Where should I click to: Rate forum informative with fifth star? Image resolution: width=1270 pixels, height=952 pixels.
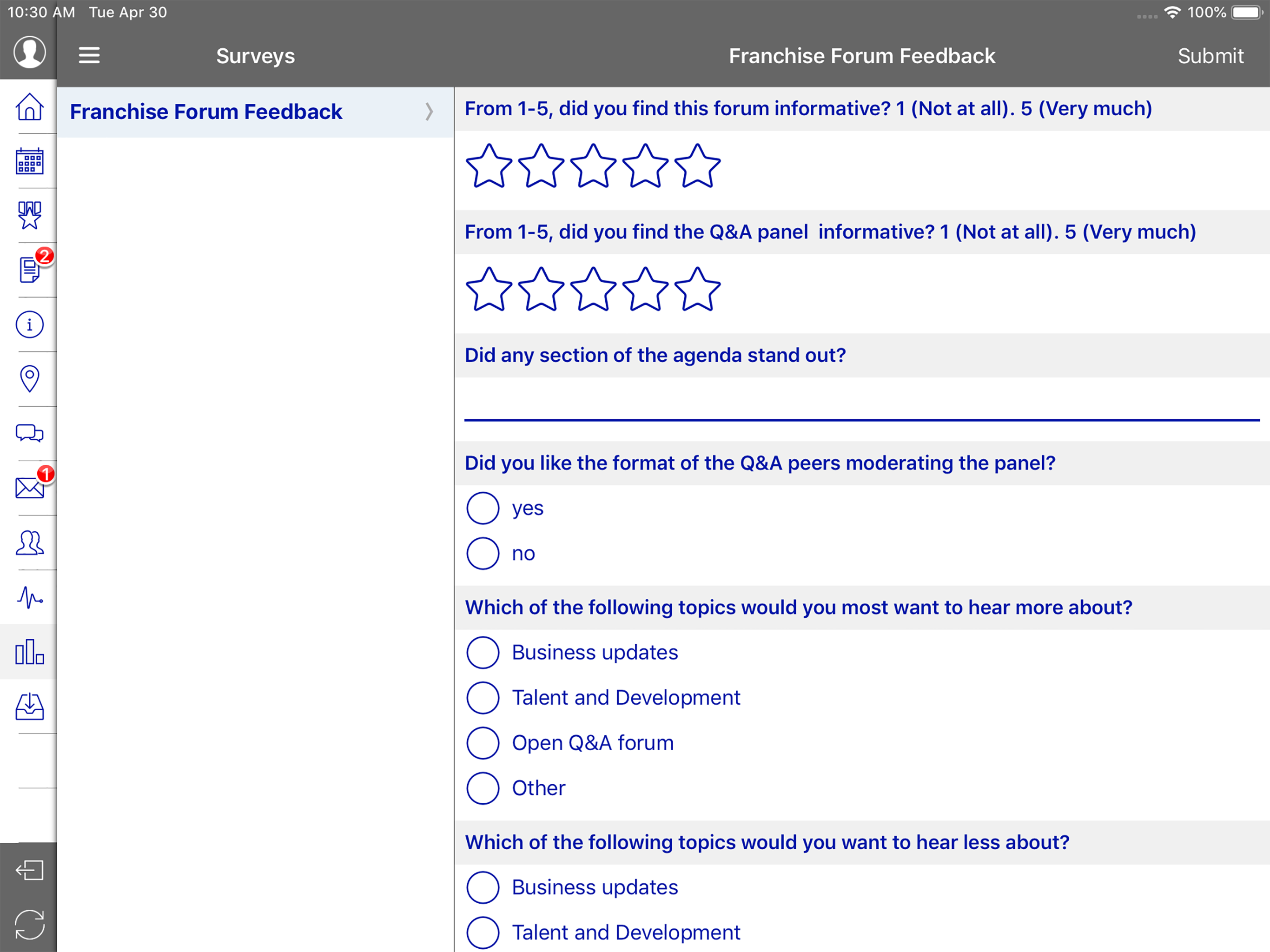(697, 166)
